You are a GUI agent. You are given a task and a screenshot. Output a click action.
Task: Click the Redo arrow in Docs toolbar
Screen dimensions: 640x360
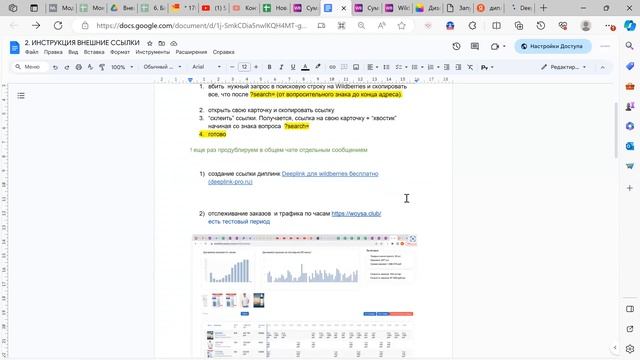(x=67, y=67)
